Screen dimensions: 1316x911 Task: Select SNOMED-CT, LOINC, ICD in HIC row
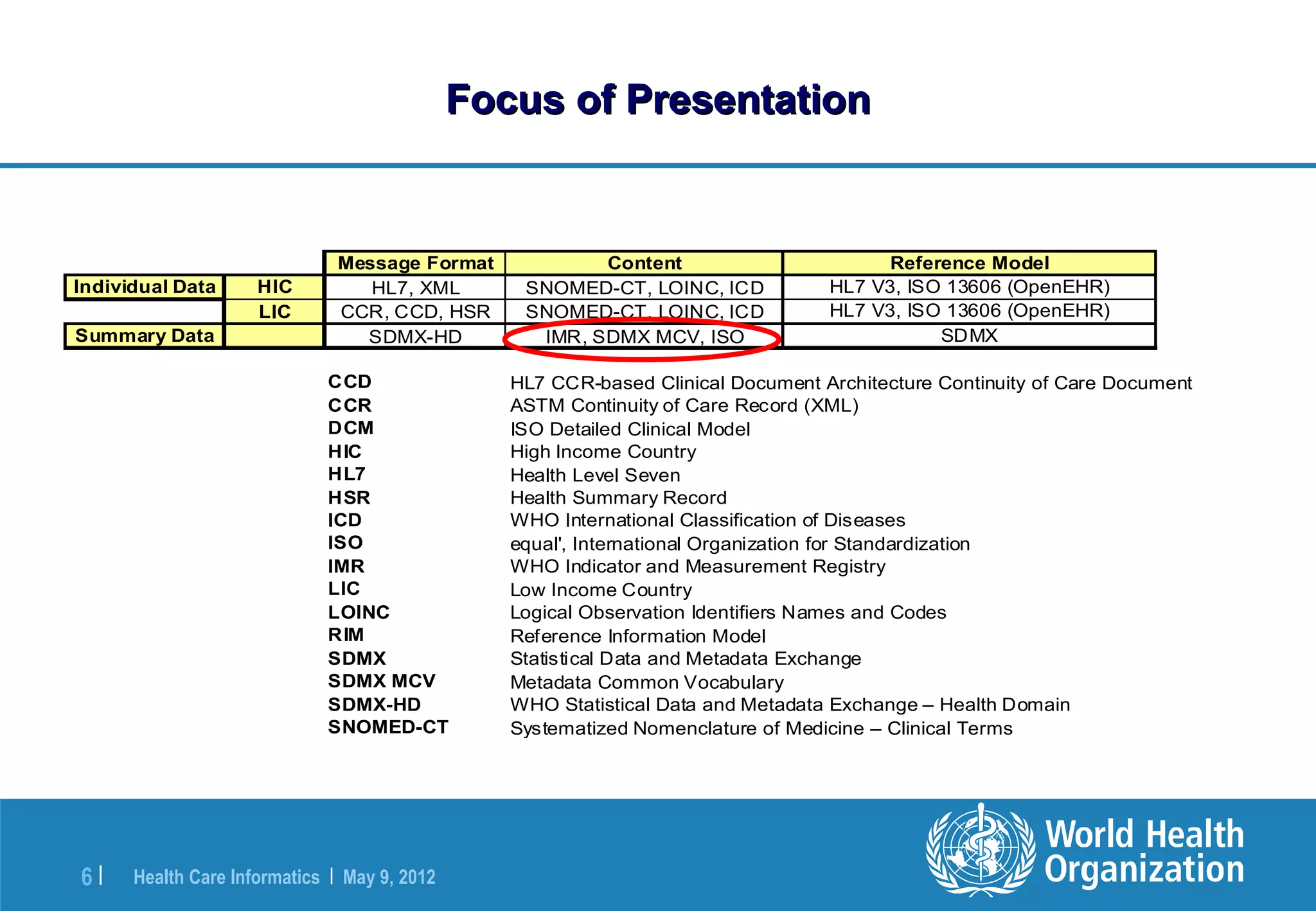click(x=644, y=287)
